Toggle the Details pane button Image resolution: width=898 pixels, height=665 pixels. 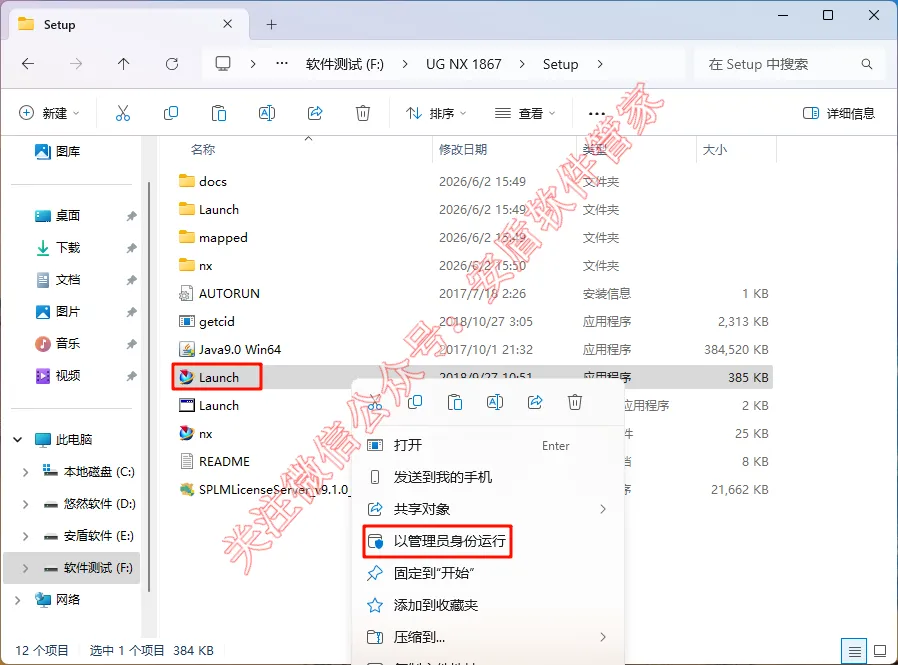[x=838, y=113]
